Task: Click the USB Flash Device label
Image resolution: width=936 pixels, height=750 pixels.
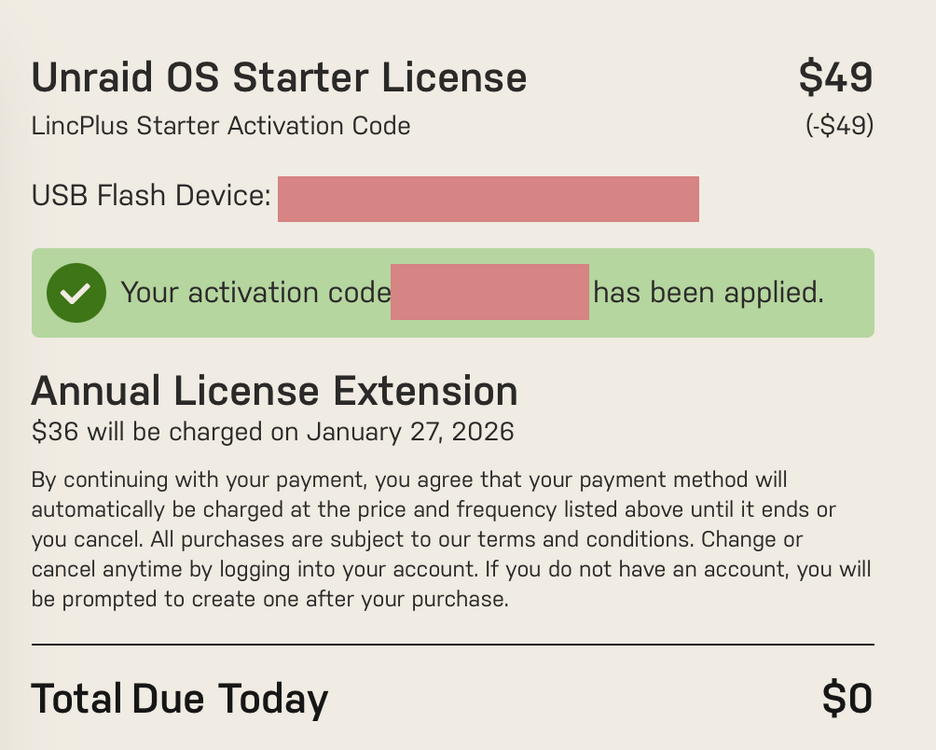Action: pos(151,195)
